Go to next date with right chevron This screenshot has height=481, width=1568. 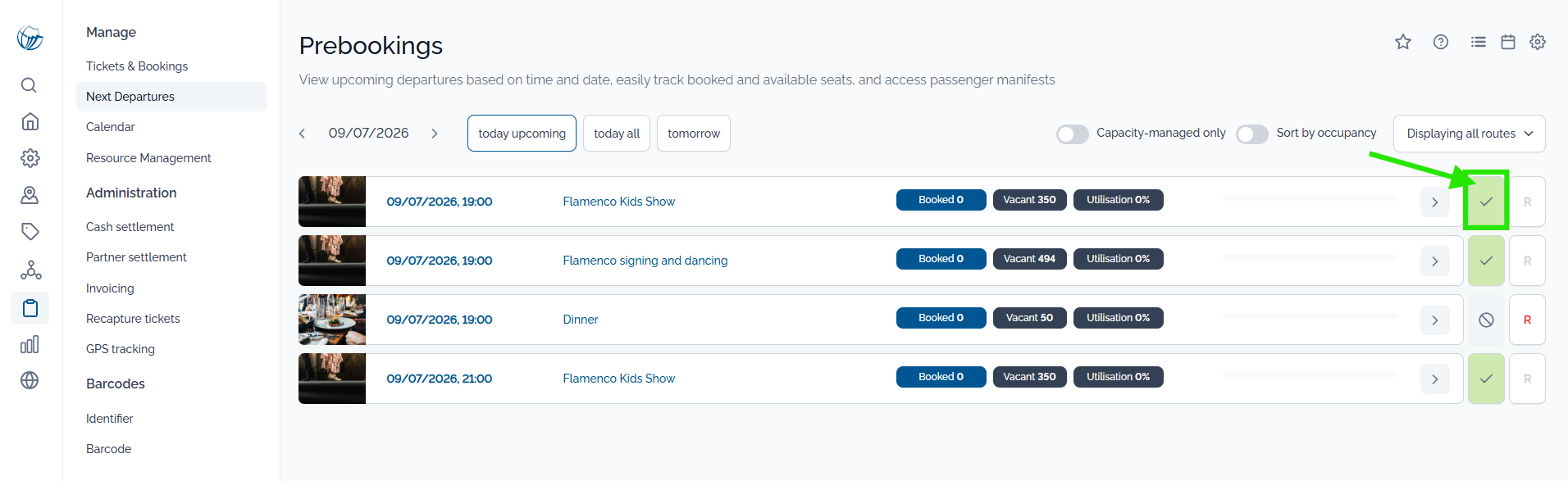click(x=435, y=134)
